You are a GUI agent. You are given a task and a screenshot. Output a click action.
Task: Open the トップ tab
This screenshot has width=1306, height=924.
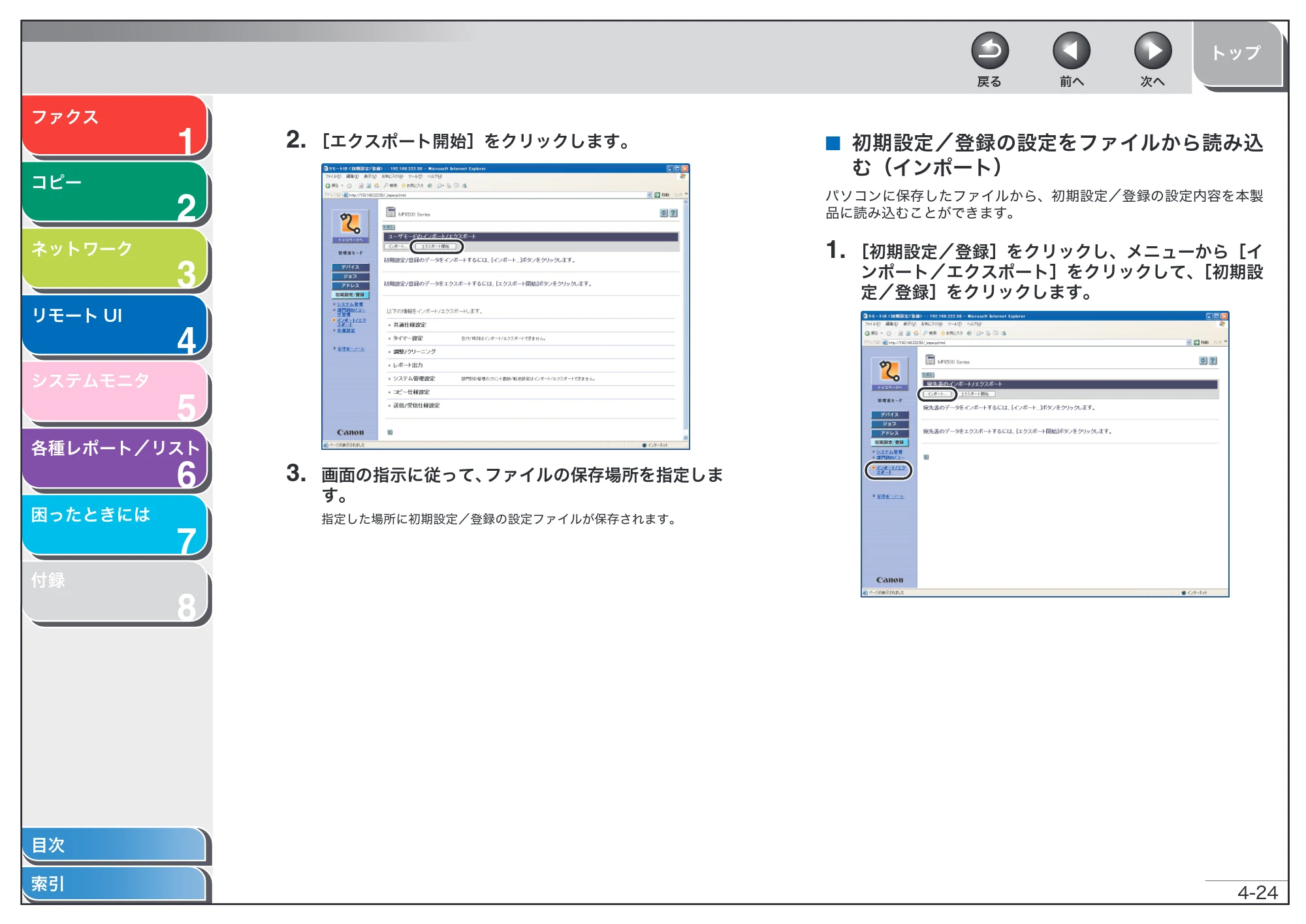[1237, 54]
